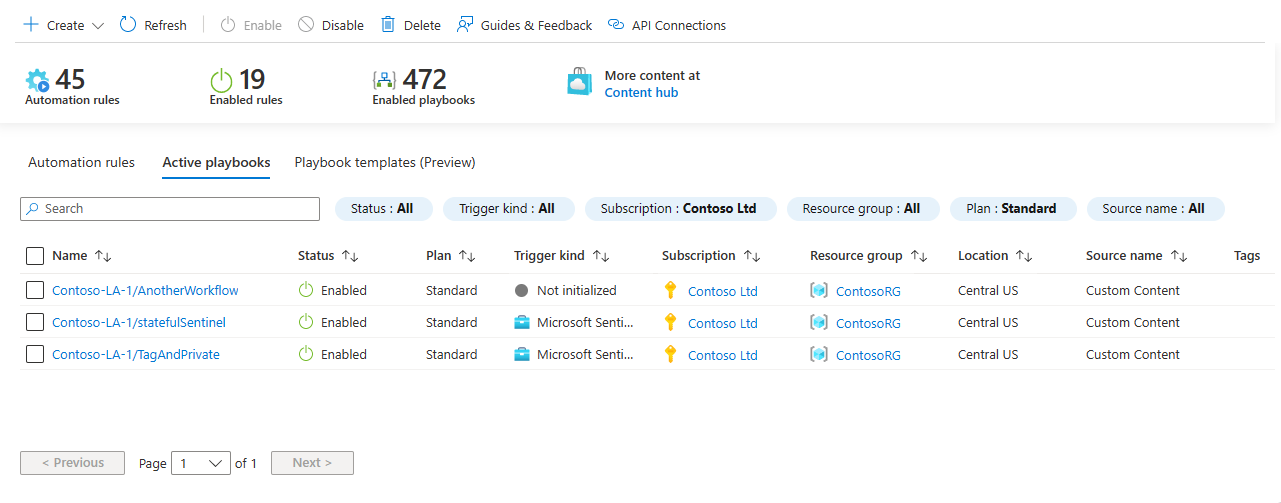1281x503 pixels.
Task: Click the Content hub shopping bag icon
Action: pos(580,83)
